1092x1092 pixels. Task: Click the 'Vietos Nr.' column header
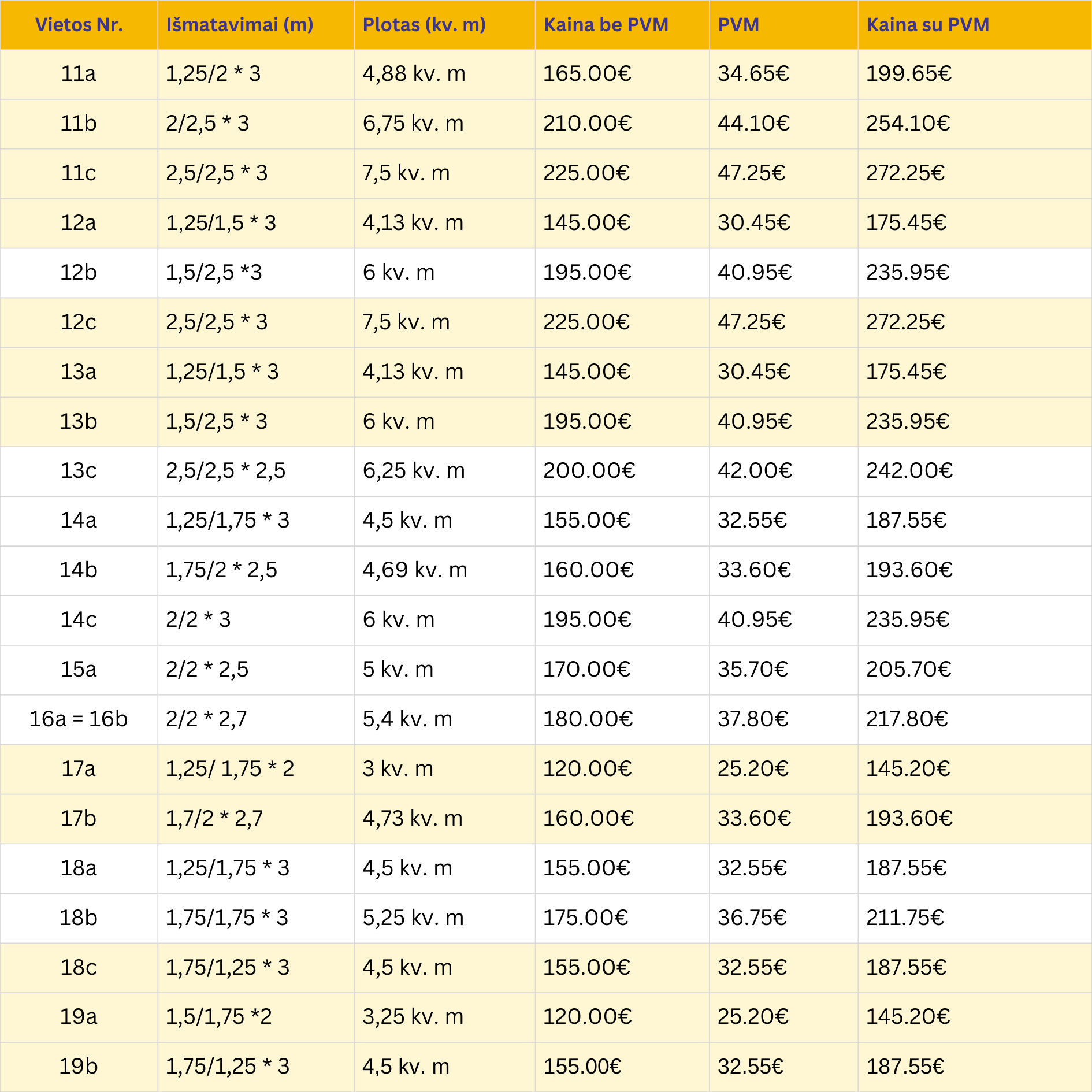pyautogui.click(x=79, y=25)
